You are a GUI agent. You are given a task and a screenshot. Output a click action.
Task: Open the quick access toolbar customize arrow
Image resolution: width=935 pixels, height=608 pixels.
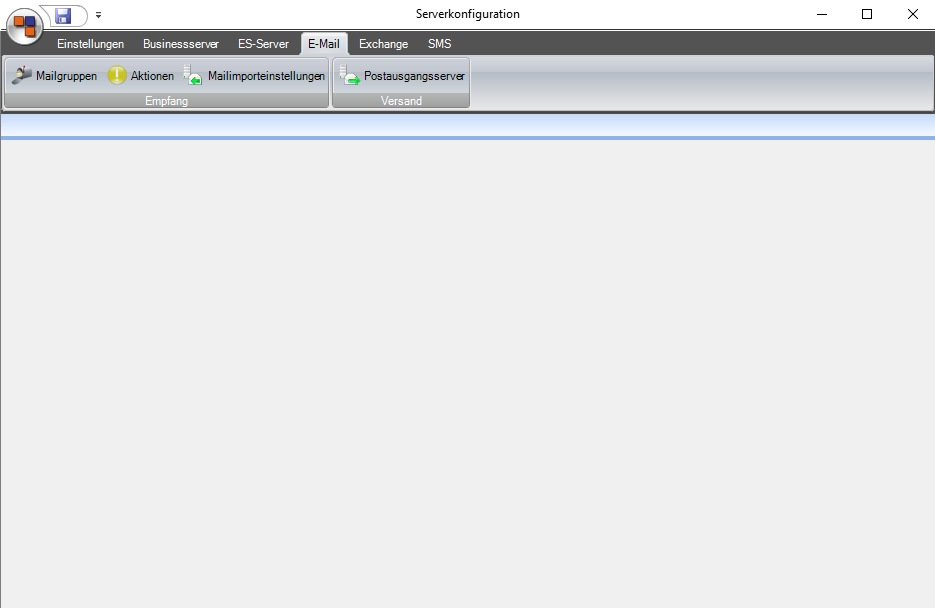98,15
